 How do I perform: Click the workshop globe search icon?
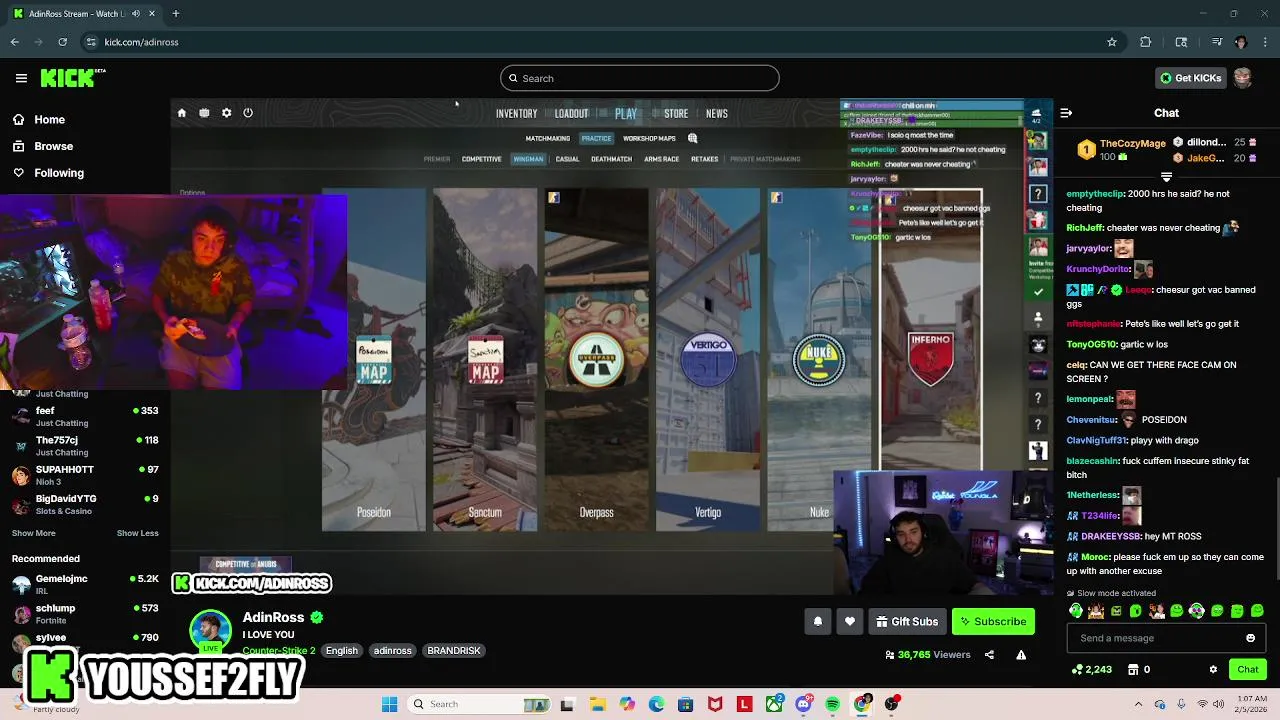692,138
